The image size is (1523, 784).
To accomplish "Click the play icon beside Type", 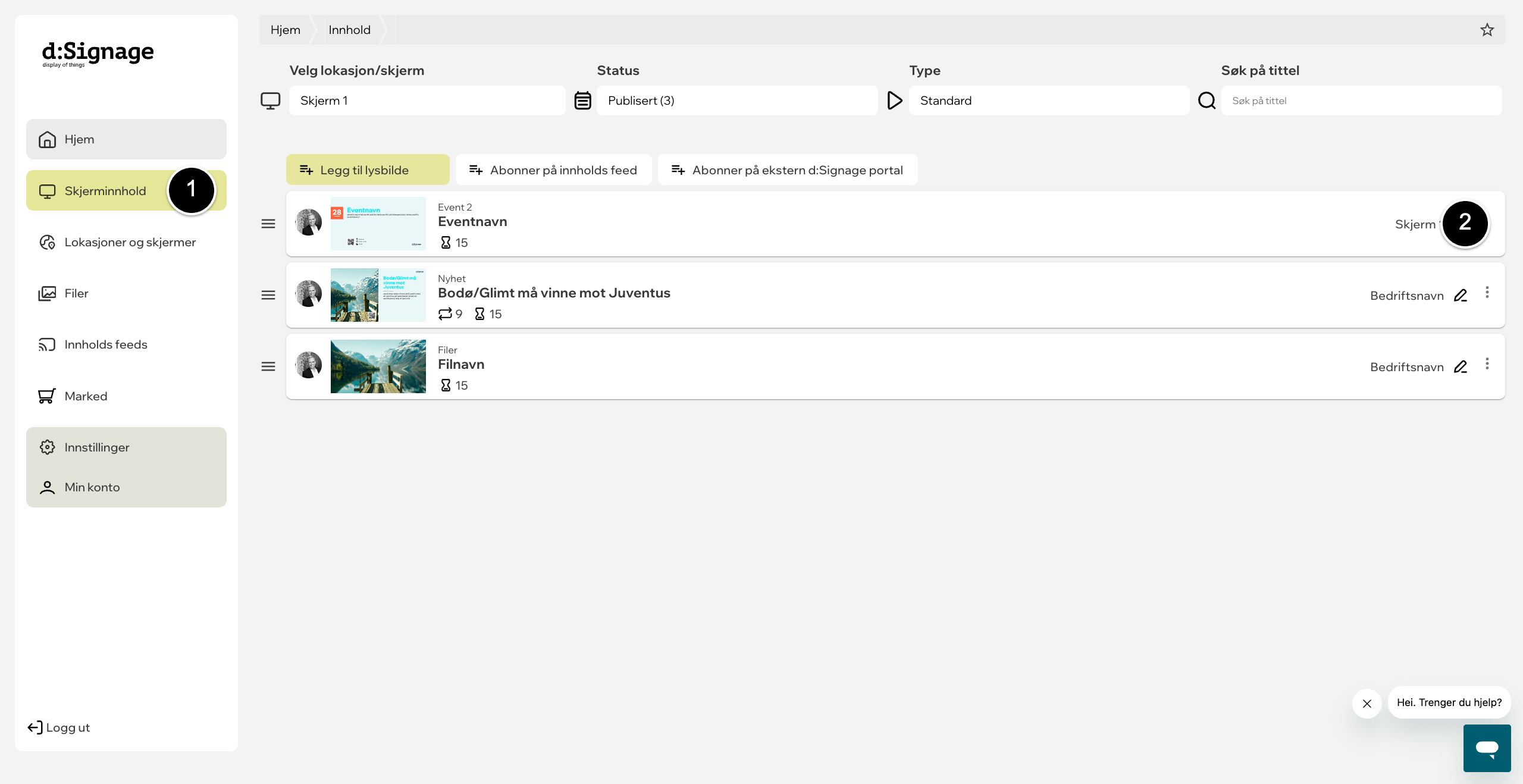I will [894, 101].
